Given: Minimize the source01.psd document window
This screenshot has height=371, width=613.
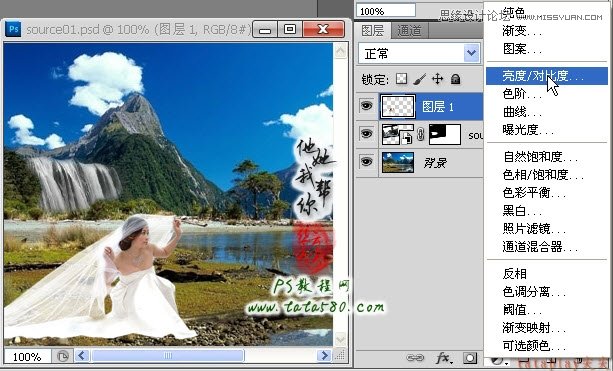Looking at the screenshot, I should 265,29.
